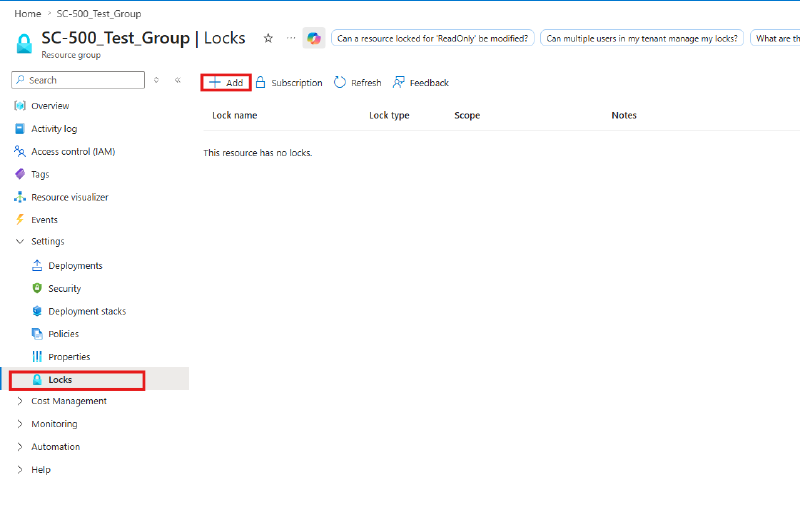Click the Properties bars icon
Viewport: 800px width, 527px height.
pos(37,356)
